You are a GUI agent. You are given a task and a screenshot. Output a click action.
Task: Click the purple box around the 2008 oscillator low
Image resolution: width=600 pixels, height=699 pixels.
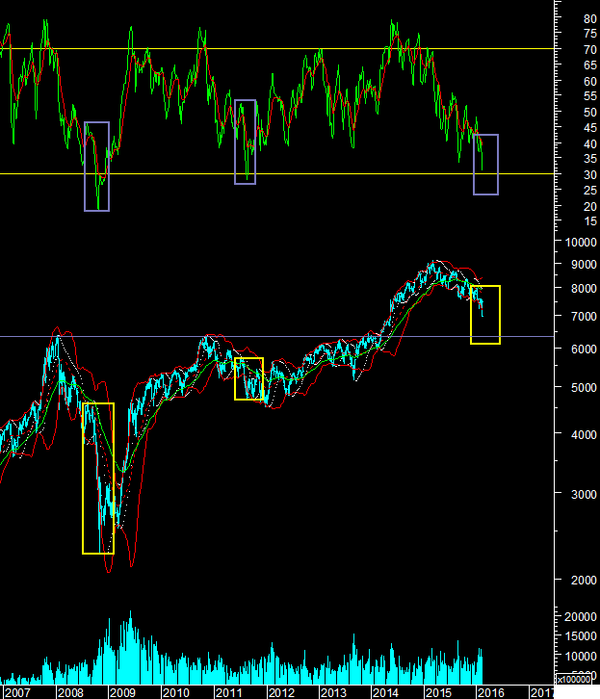coord(97,166)
